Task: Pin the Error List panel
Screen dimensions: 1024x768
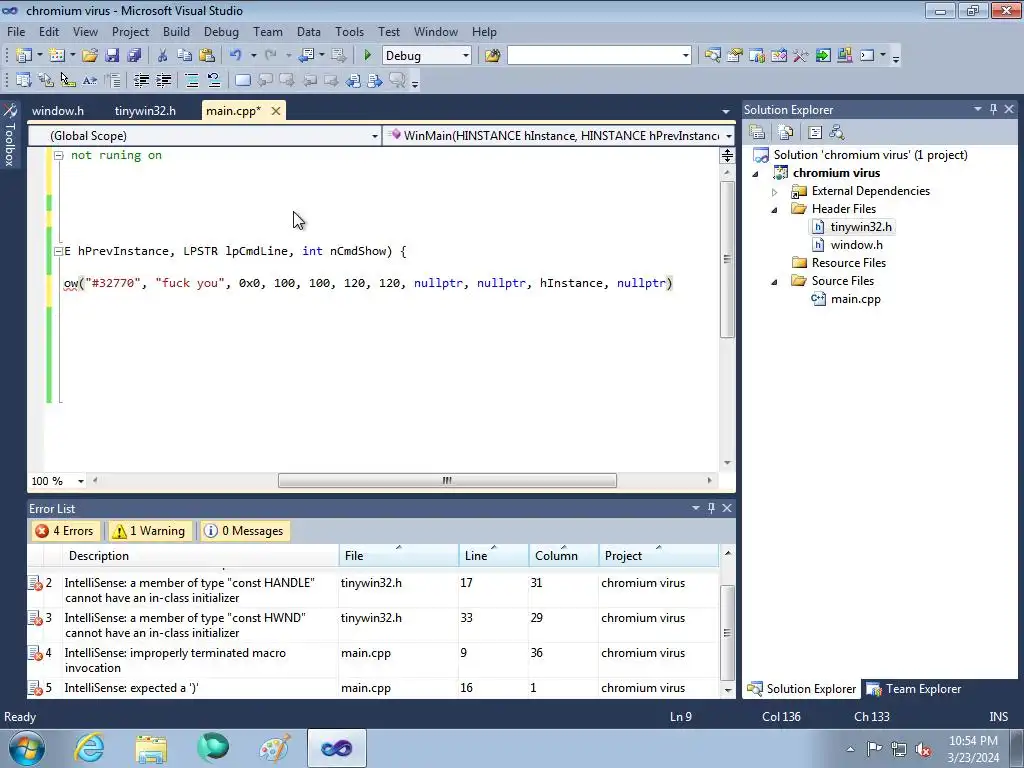Action: 711,508
